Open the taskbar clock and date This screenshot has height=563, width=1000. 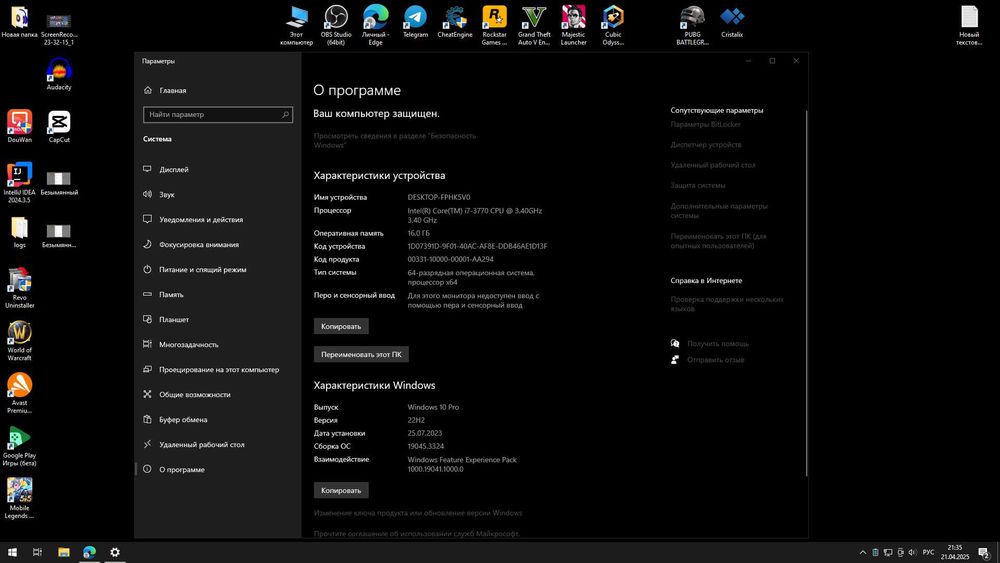click(955, 552)
